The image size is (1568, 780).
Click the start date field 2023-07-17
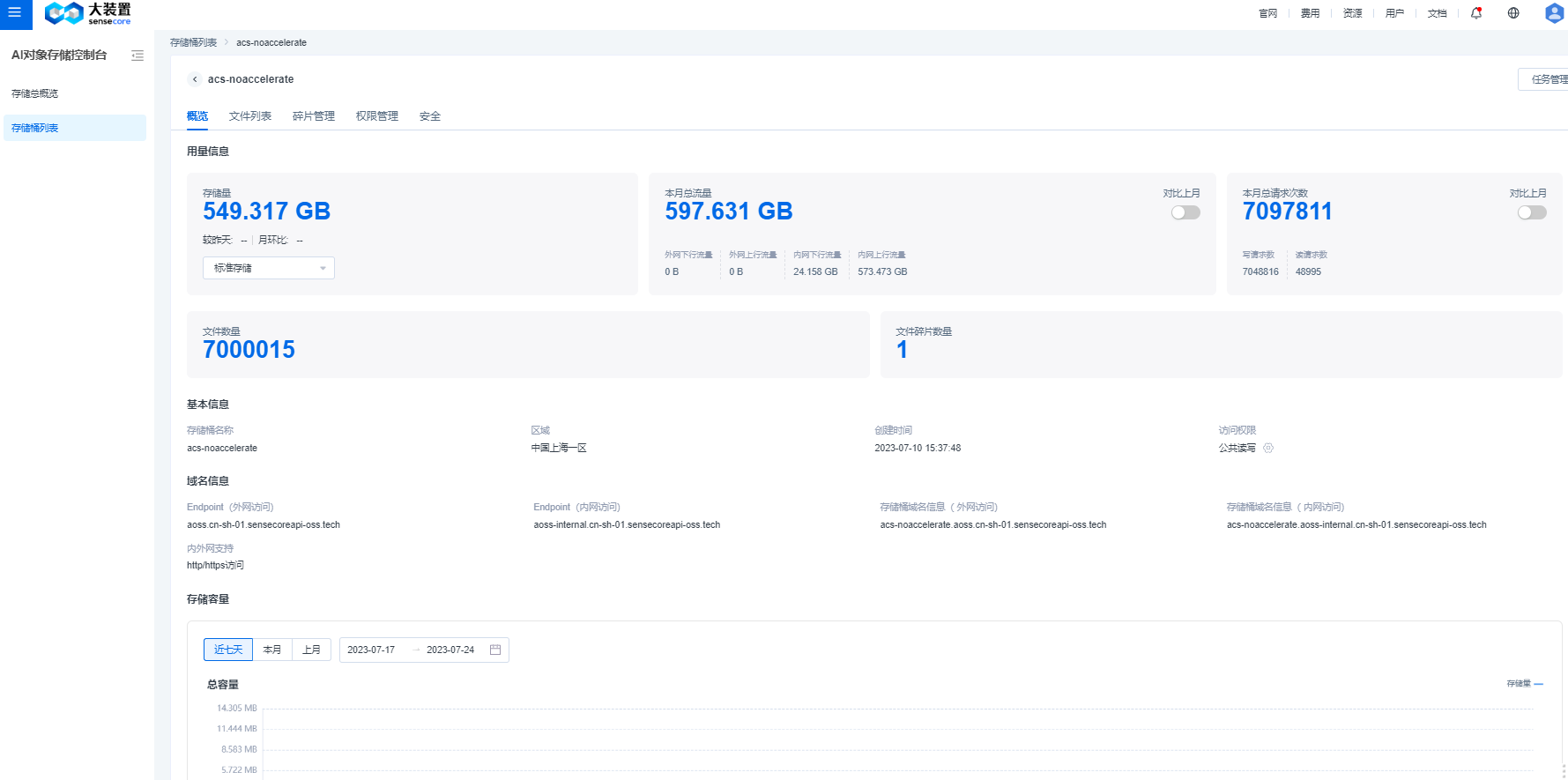(371, 650)
